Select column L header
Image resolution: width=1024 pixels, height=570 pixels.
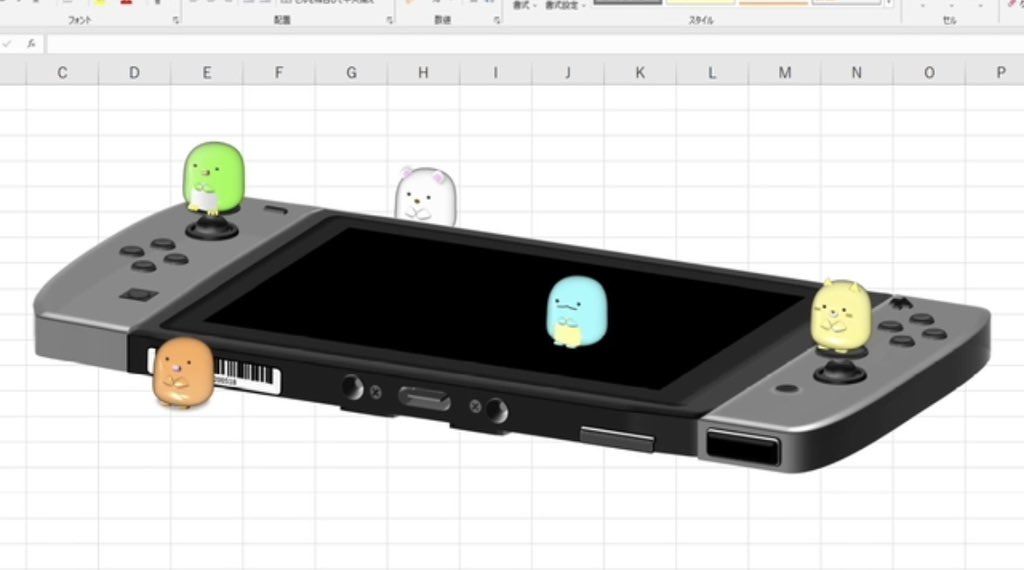712,72
